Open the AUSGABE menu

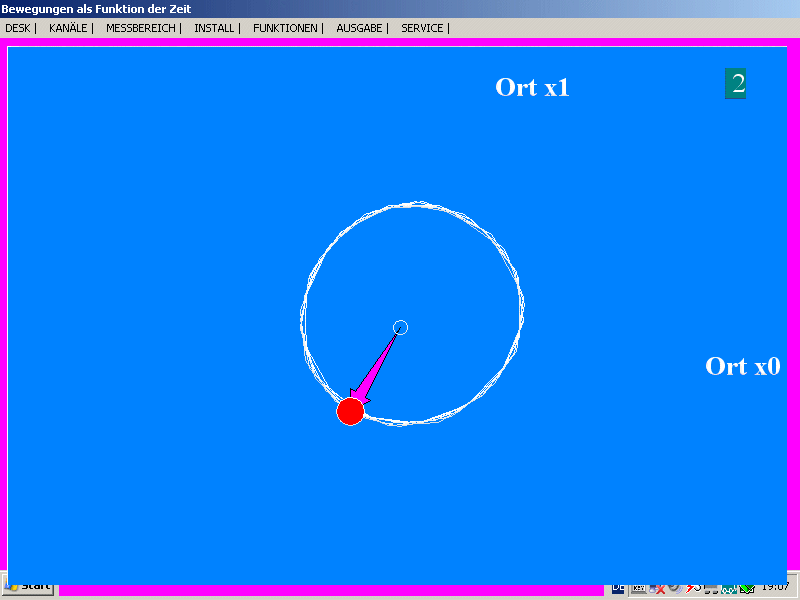click(359, 28)
